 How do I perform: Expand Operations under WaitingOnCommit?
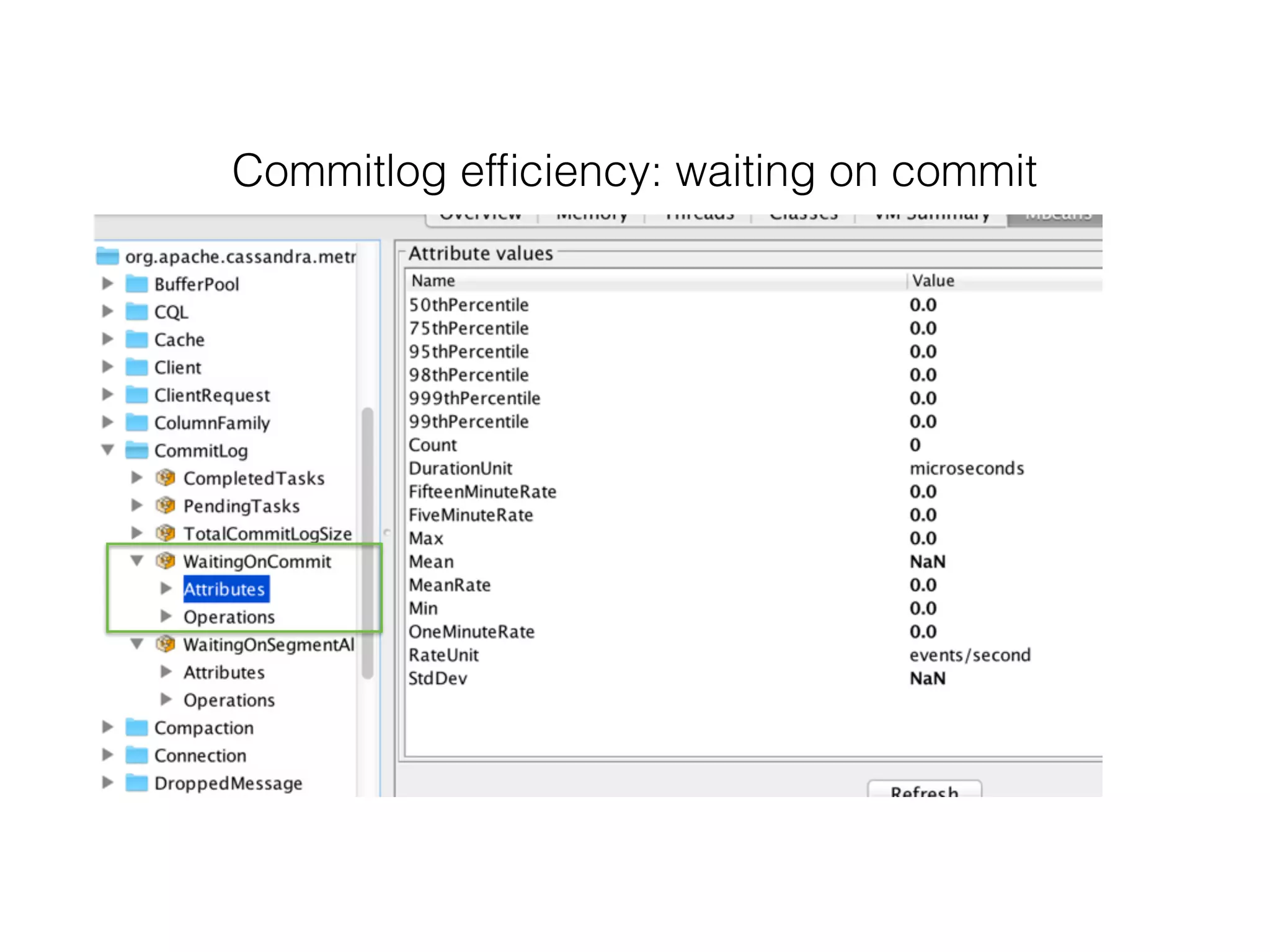166,616
